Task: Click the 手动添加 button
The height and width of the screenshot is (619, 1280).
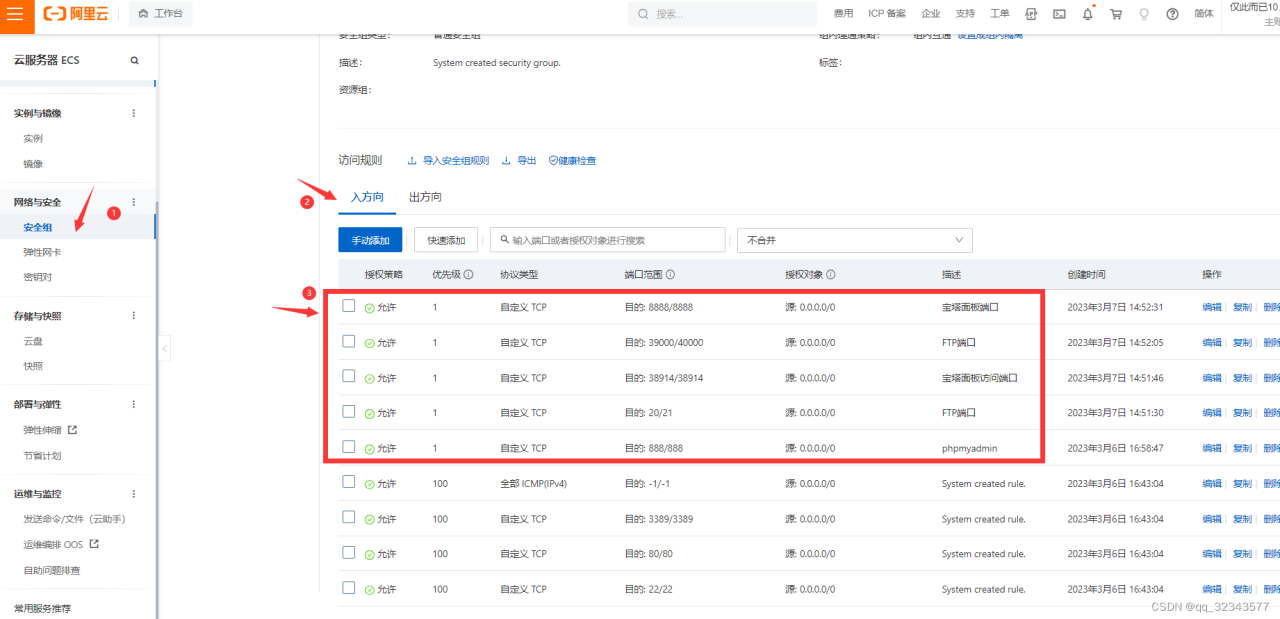Action: click(370, 240)
